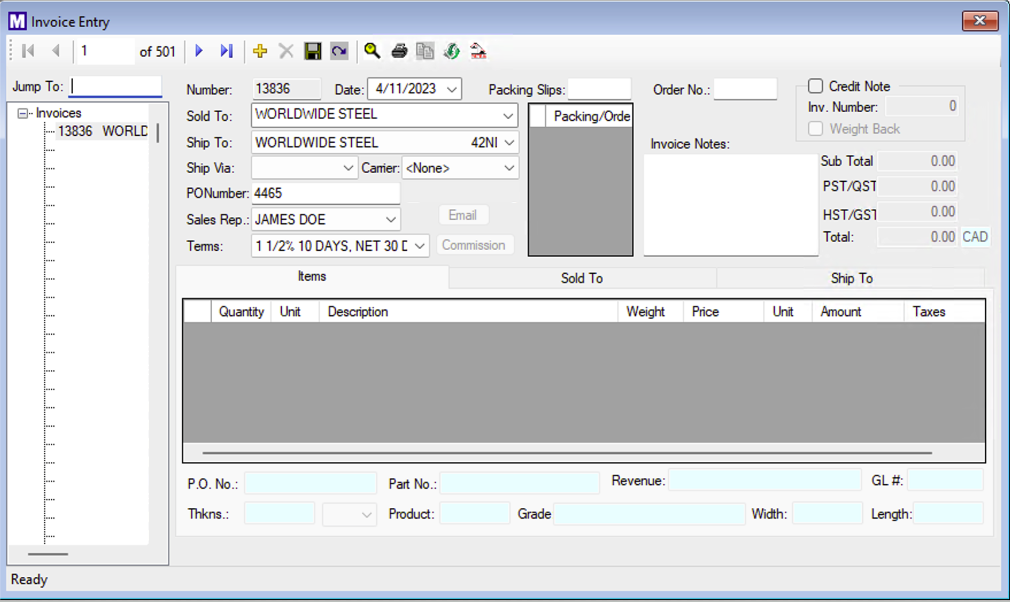Enable the Credit Note checkbox
The width and height of the screenshot is (1010, 602).
tap(816, 87)
